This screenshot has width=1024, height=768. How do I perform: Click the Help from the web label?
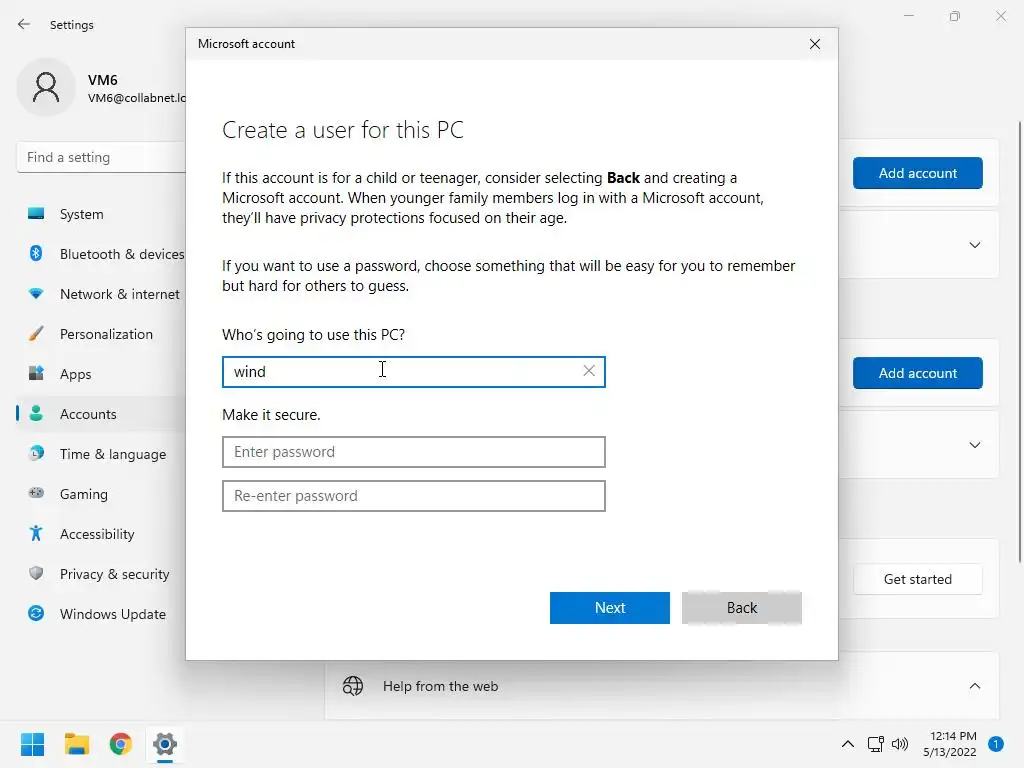click(440, 686)
